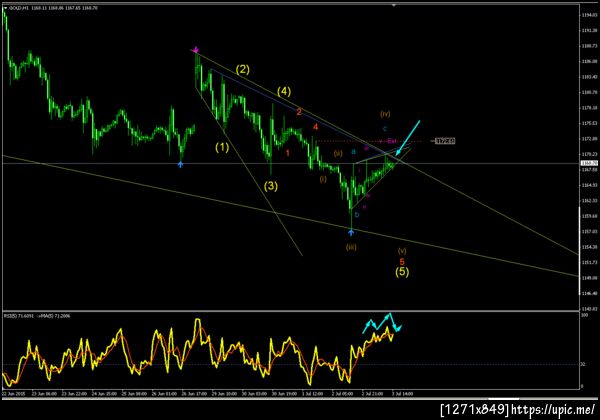Select the orange (iv) sub-wave label
The width and height of the screenshot is (600, 420).
click(x=385, y=114)
